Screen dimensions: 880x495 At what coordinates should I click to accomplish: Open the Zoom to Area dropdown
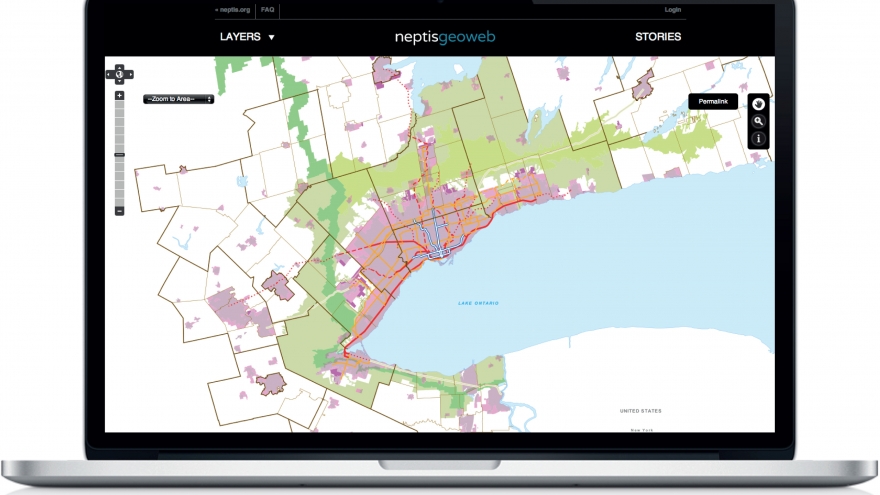[x=178, y=99]
